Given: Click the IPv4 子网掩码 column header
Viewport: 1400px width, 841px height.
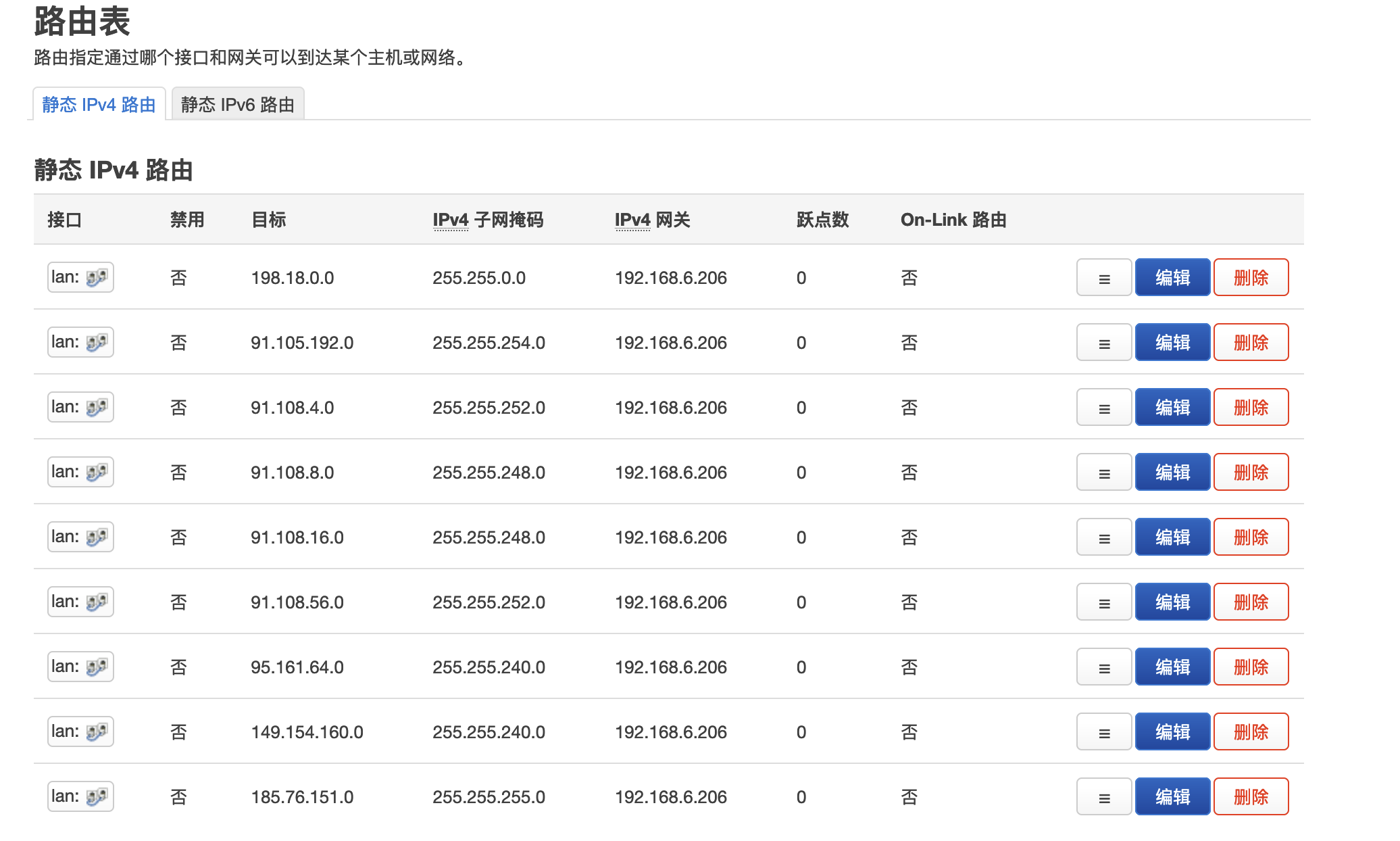Looking at the screenshot, I should tap(487, 220).
